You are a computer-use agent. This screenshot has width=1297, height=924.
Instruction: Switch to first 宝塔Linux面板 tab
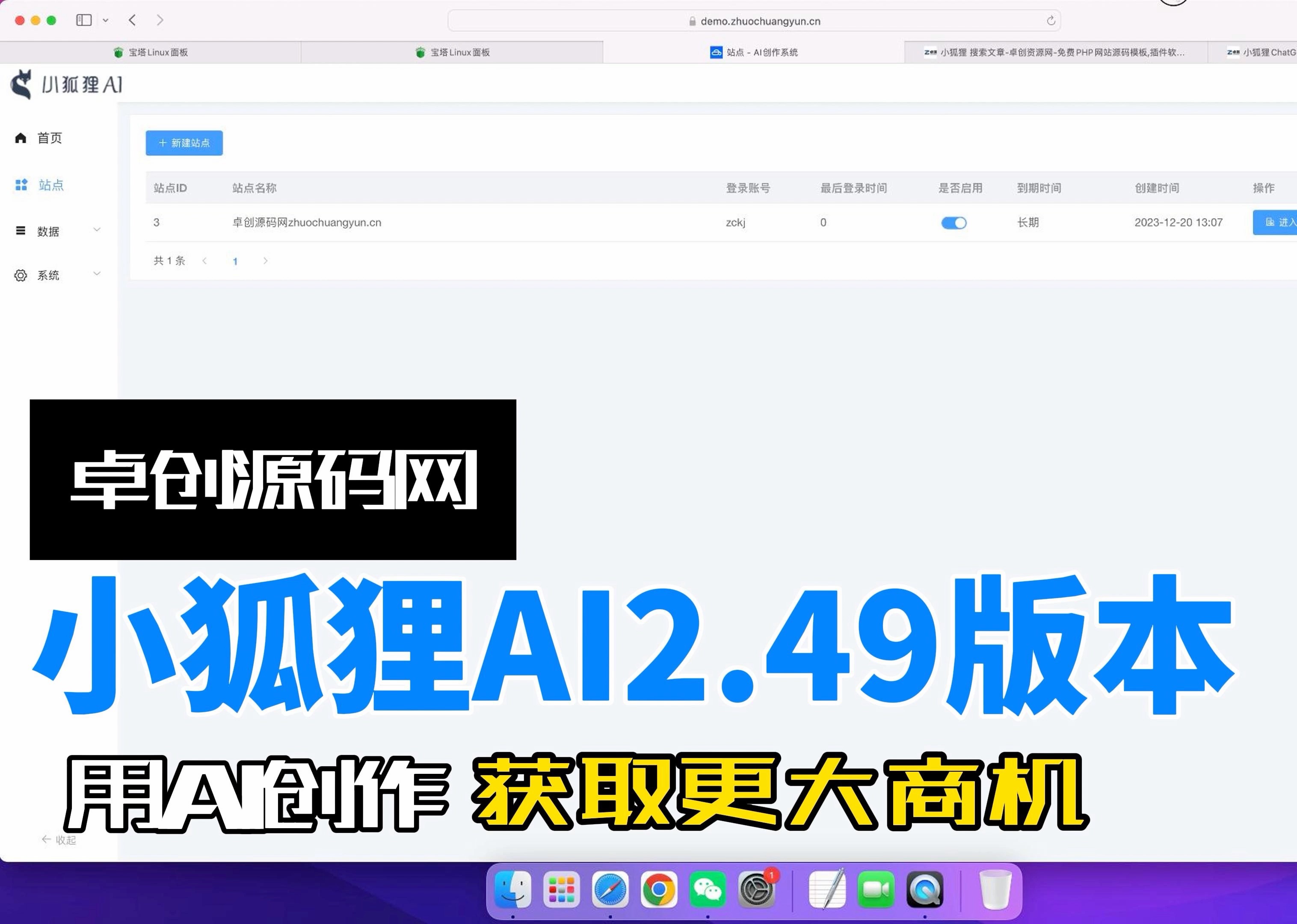pos(151,52)
